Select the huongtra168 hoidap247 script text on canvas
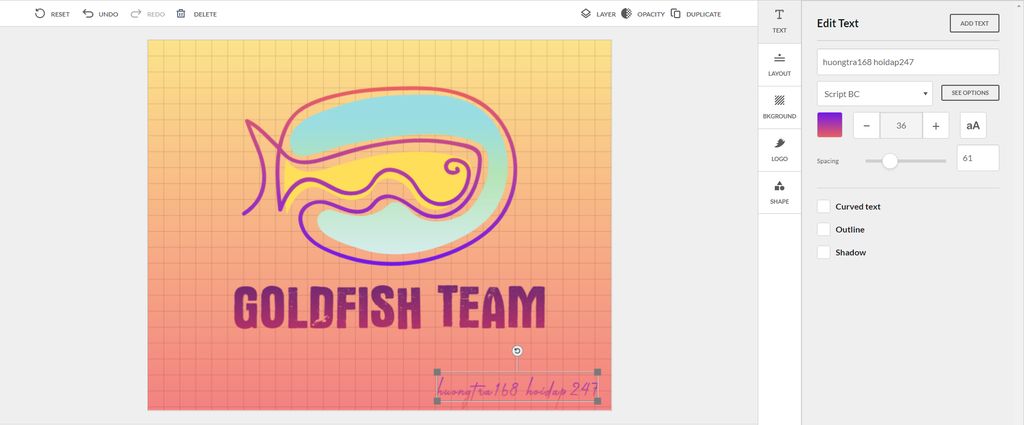1024x425 pixels. pyautogui.click(x=517, y=390)
